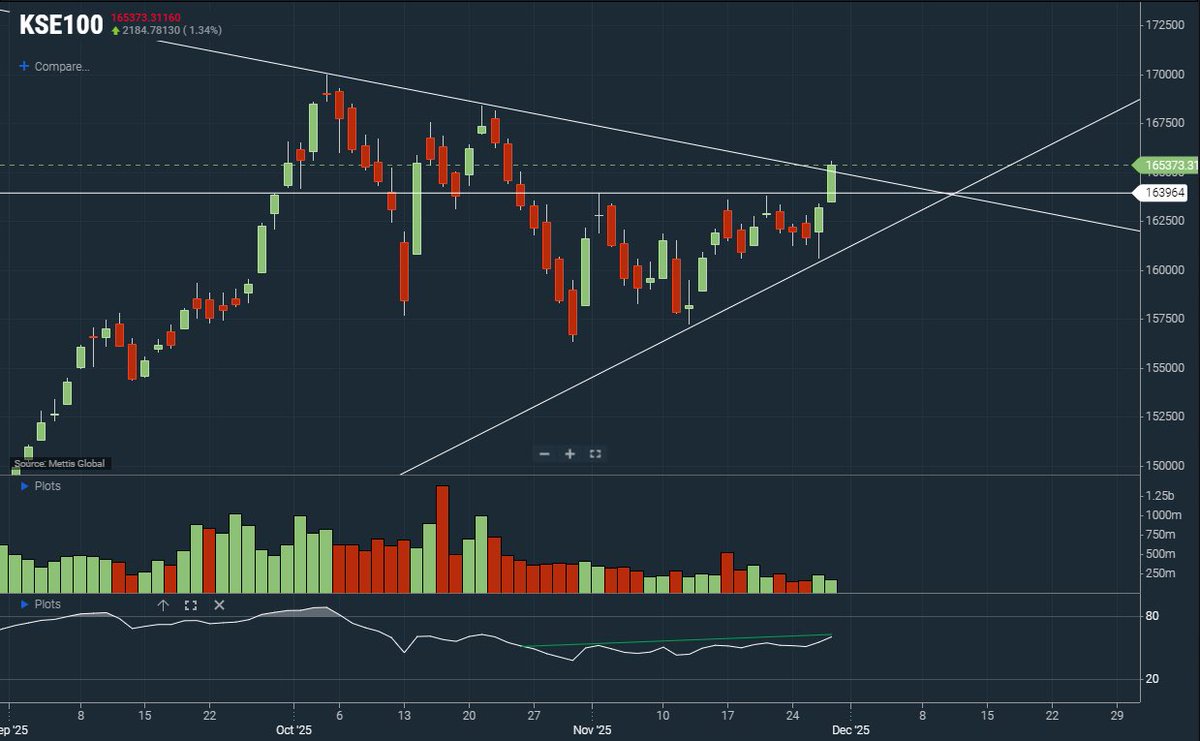Click the 750m volume axis label
Image resolution: width=1200 pixels, height=741 pixels.
point(1161,534)
